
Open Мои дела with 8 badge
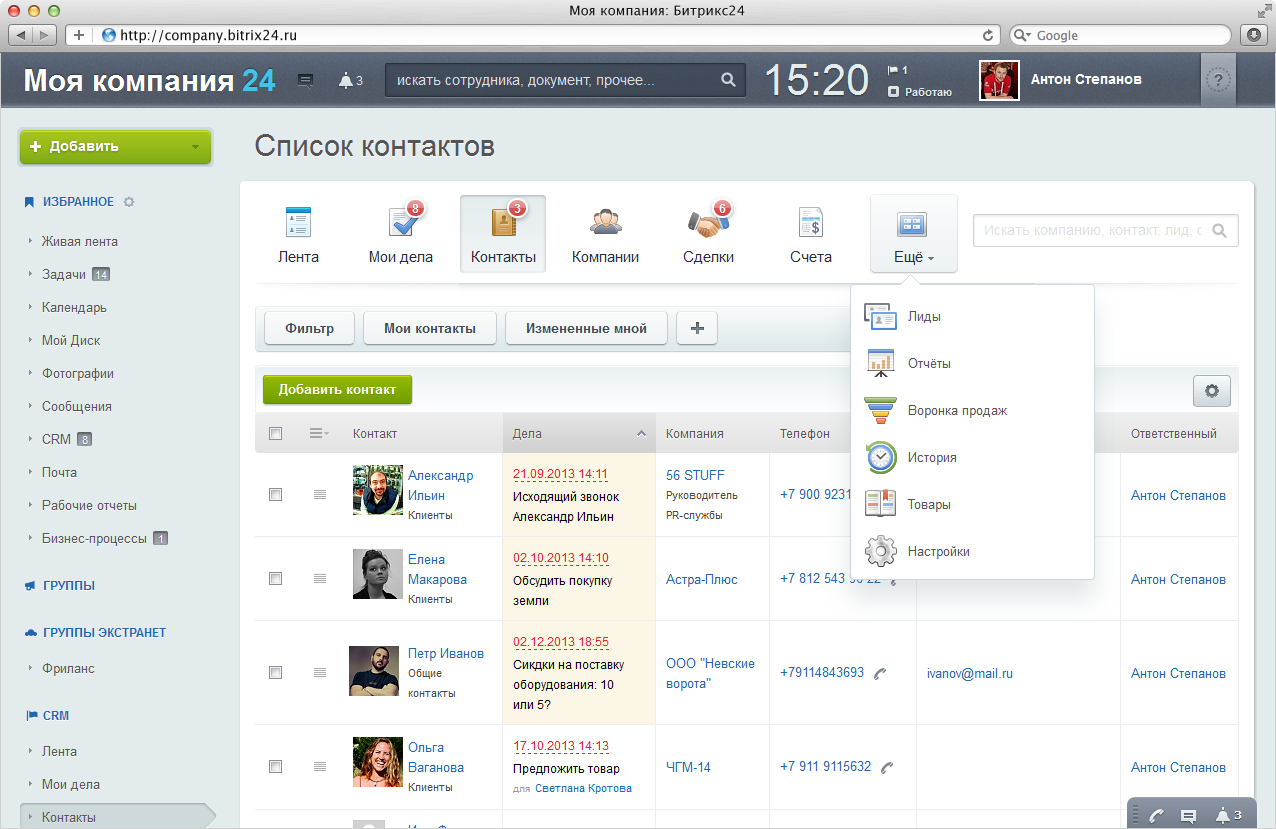(403, 222)
